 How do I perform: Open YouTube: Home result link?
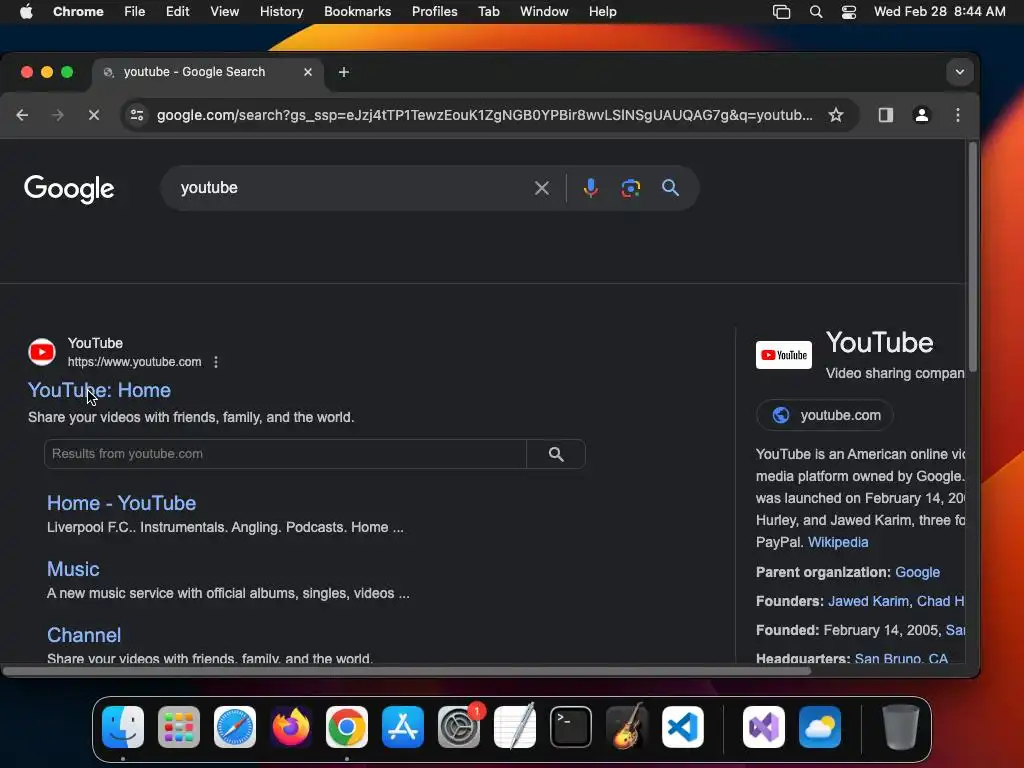click(x=99, y=390)
